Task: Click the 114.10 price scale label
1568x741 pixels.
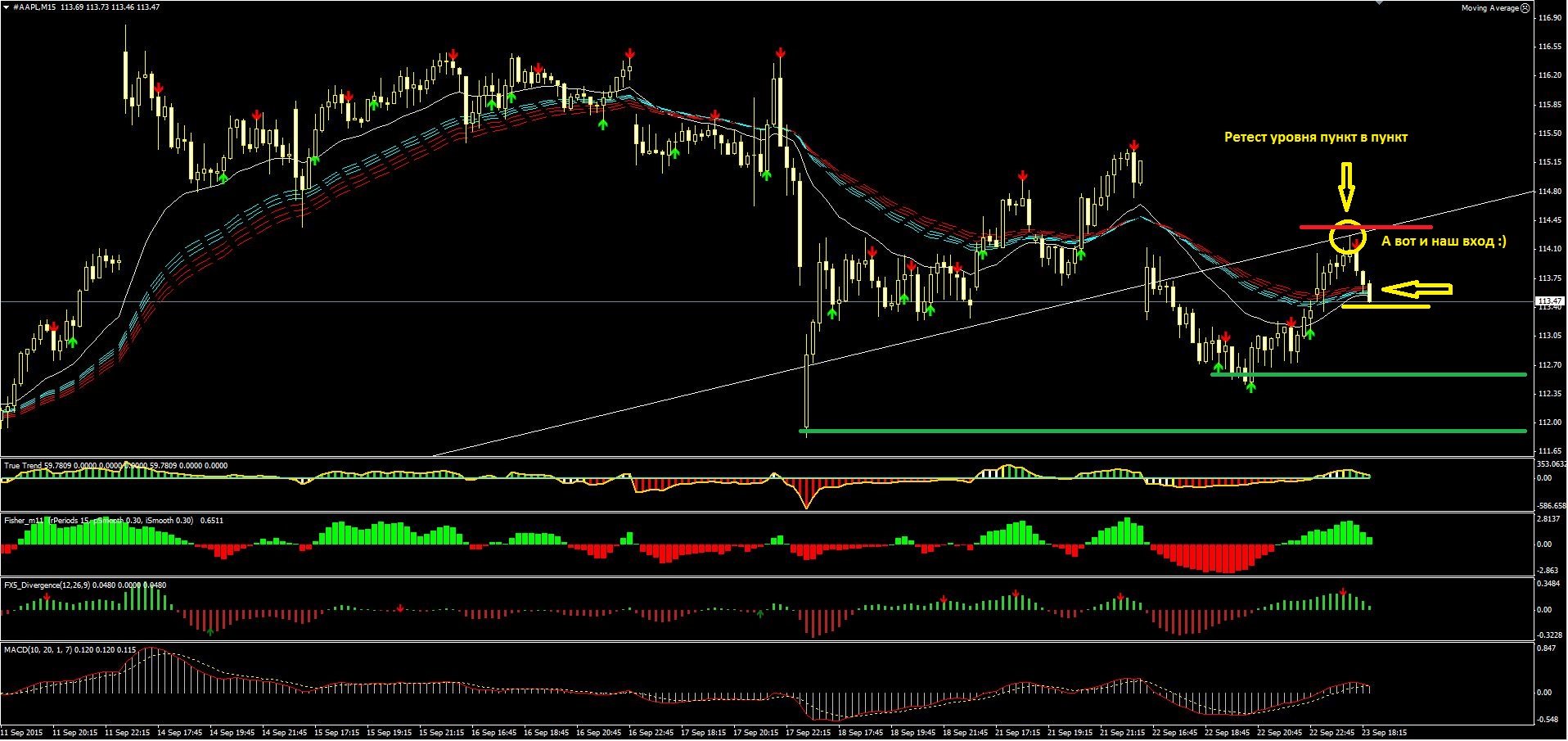Action: (1550, 249)
